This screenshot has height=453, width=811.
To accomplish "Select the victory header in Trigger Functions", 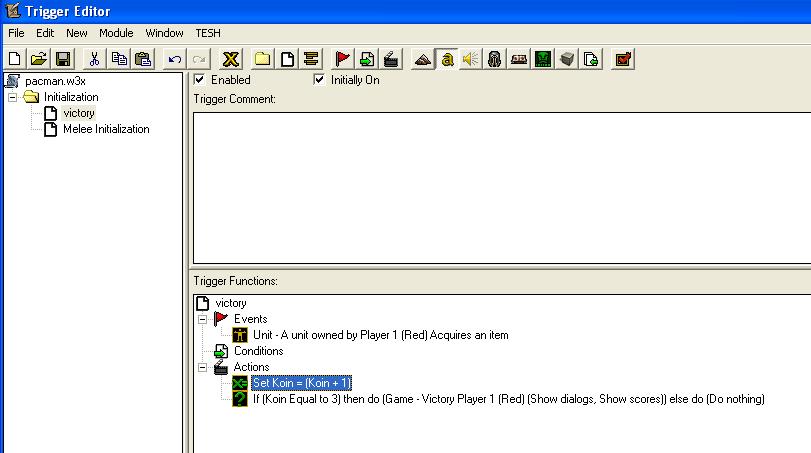I will pyautogui.click(x=231, y=303).
